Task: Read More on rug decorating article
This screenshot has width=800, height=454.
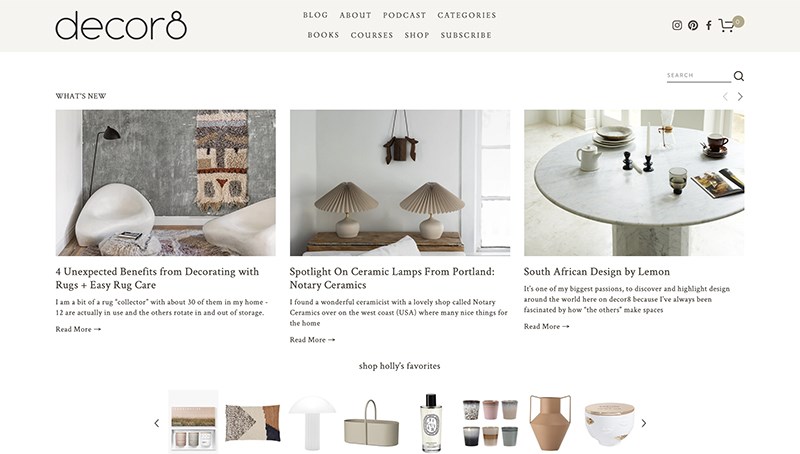Action: (78, 330)
